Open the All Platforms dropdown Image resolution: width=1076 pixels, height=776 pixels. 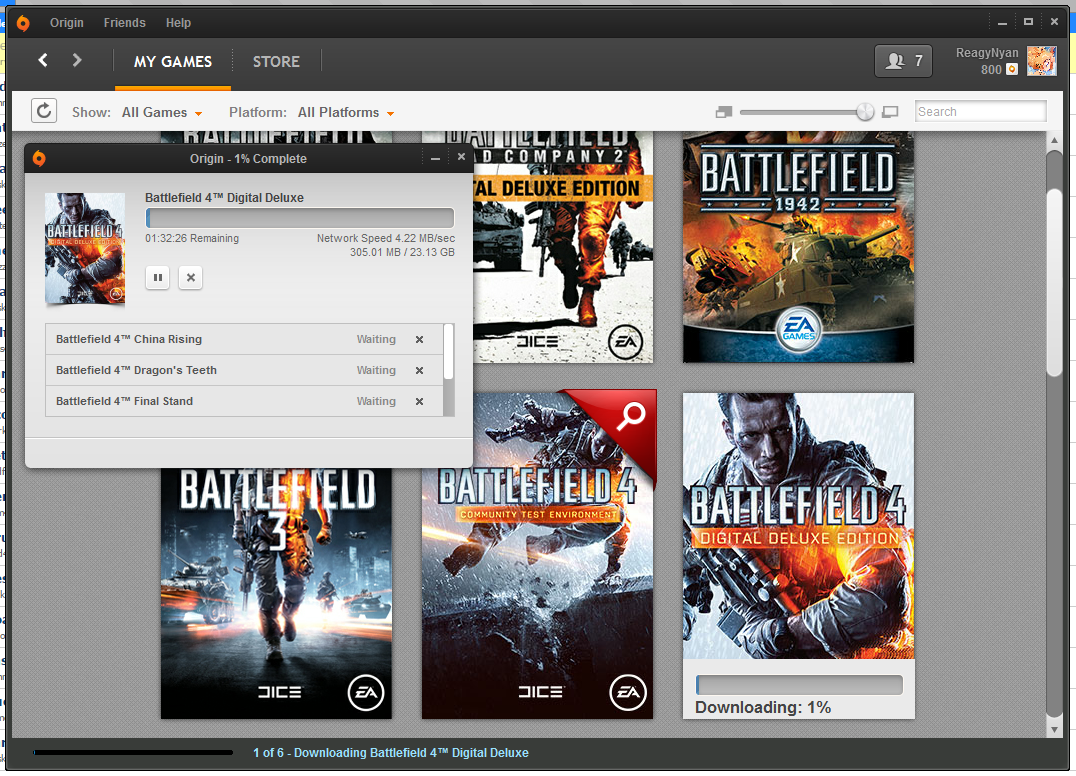click(x=346, y=113)
